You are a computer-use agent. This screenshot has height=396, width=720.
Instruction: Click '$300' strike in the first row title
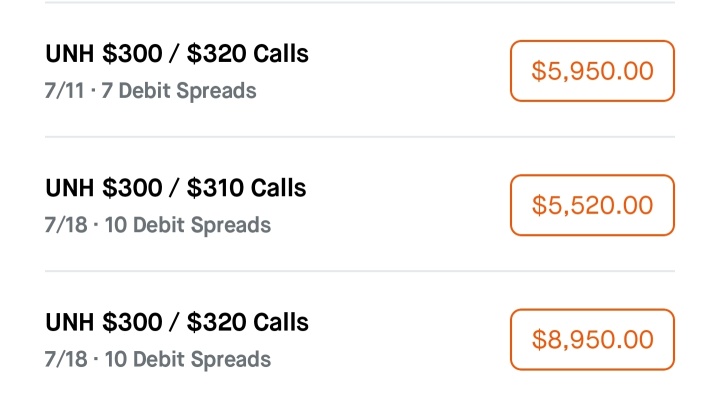tap(132, 54)
